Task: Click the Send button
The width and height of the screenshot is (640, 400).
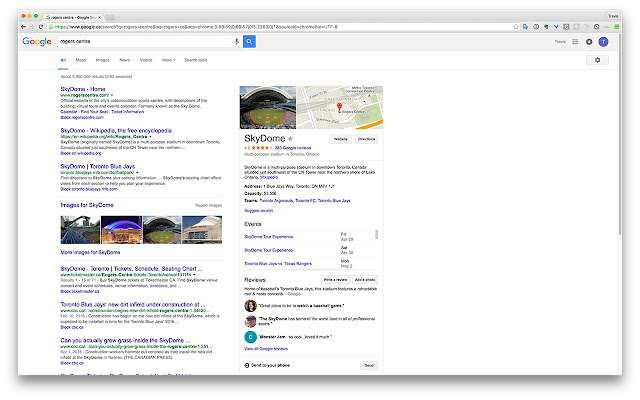Action: tap(369, 365)
